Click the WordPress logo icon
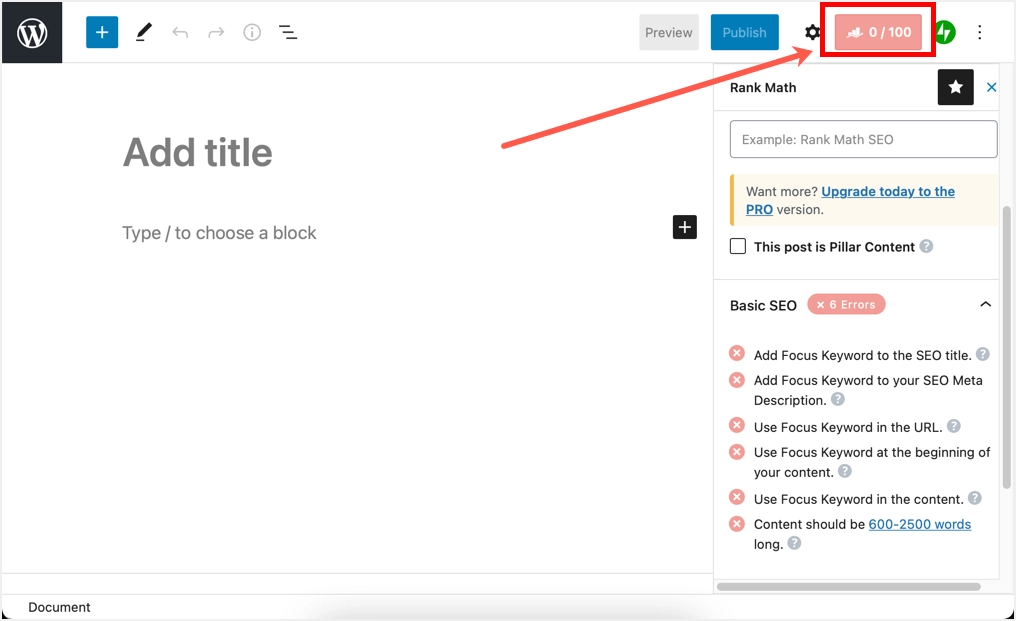The width and height of the screenshot is (1016, 621). pyautogui.click(x=32, y=33)
